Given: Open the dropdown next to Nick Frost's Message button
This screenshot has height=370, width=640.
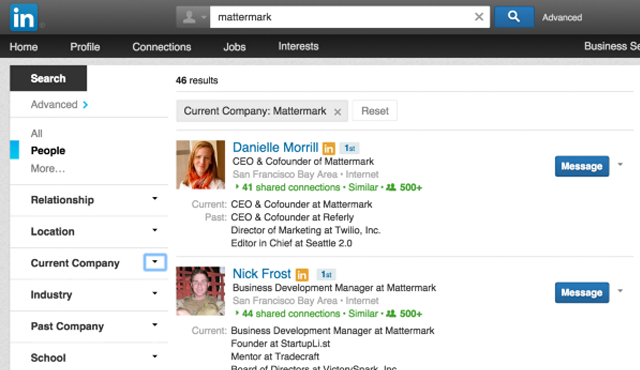Looking at the screenshot, I should coord(620,291).
